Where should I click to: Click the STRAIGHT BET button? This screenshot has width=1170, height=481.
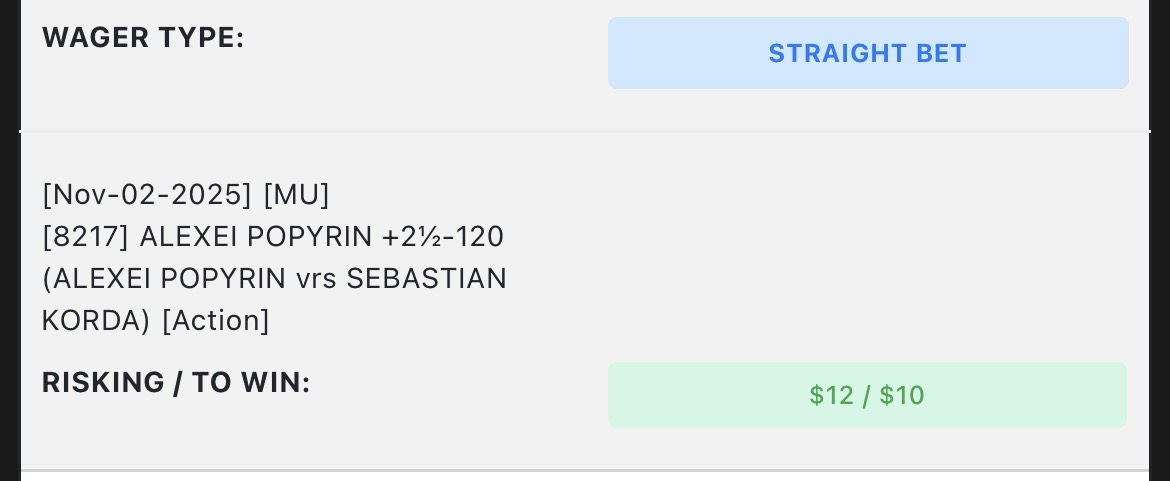(867, 53)
